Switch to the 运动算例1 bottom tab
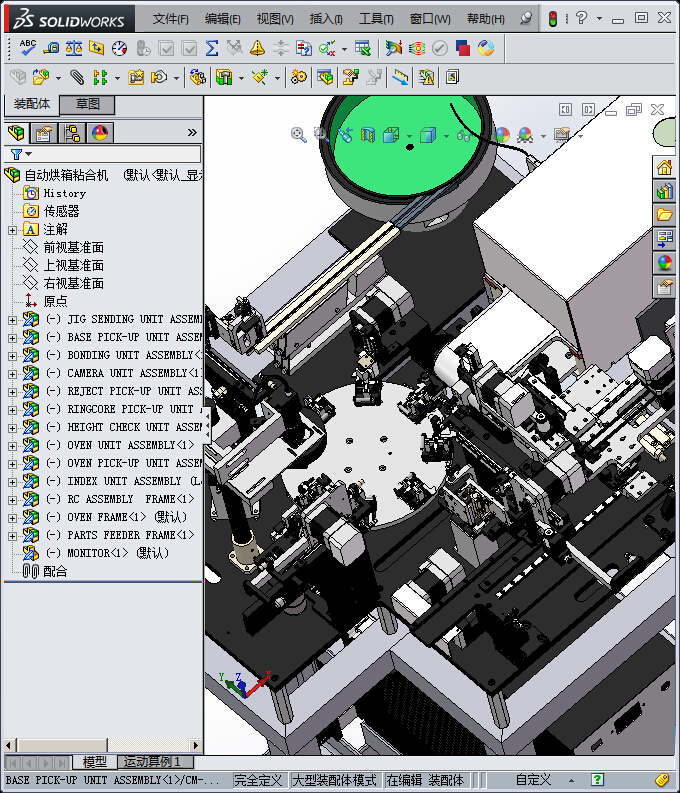The image size is (680, 793). click(152, 762)
